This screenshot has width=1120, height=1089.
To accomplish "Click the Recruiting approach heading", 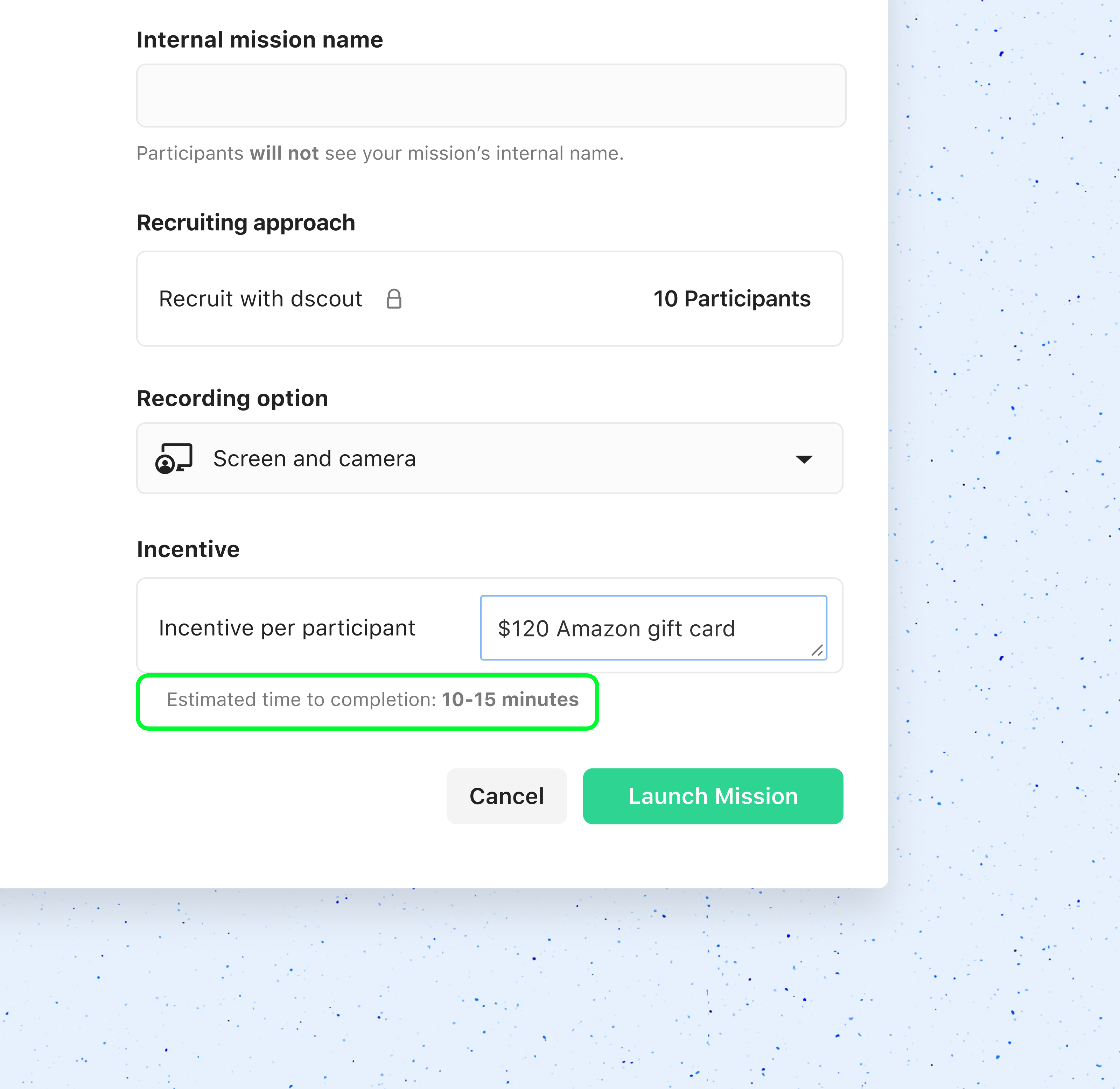I will pyautogui.click(x=246, y=223).
